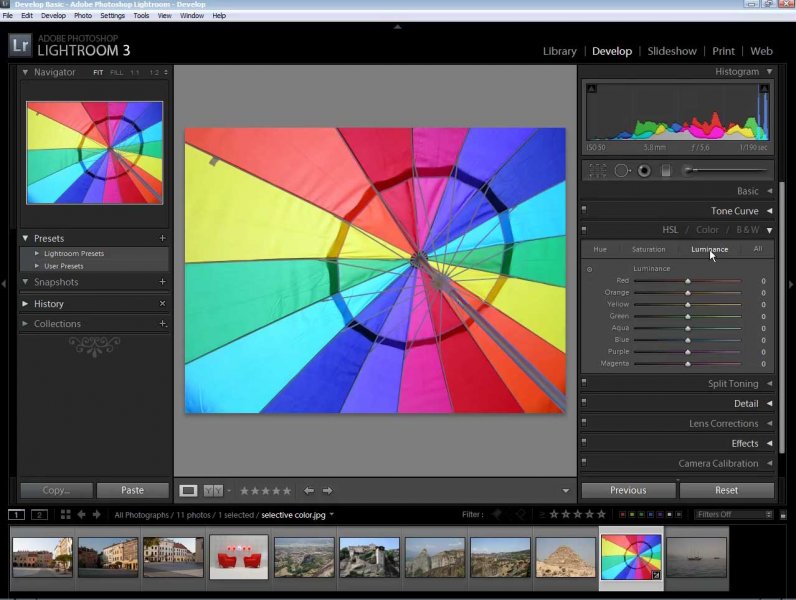Click the Orange luminance slider handle
Screen dimensions: 796x600
coord(688,293)
